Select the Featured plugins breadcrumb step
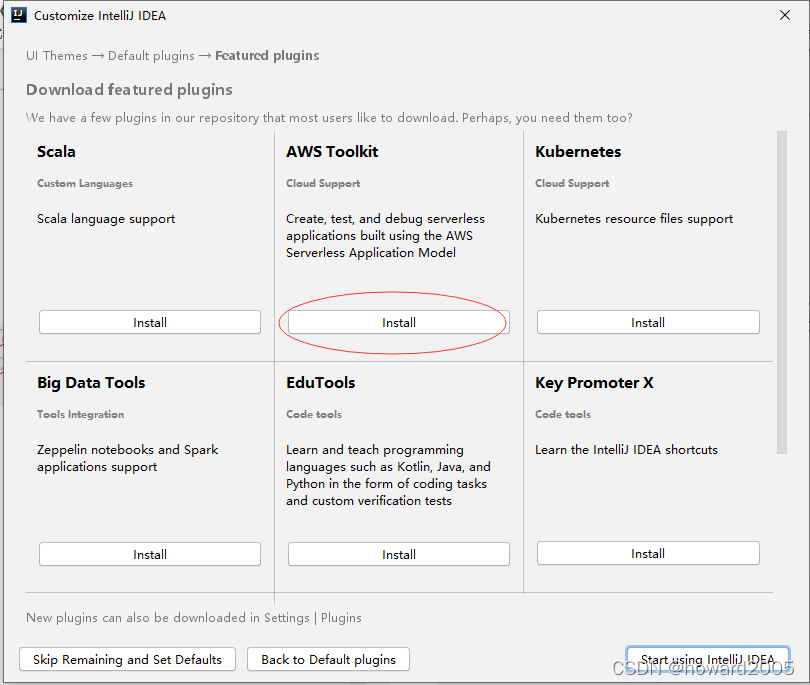The height and width of the screenshot is (685, 810). click(267, 56)
